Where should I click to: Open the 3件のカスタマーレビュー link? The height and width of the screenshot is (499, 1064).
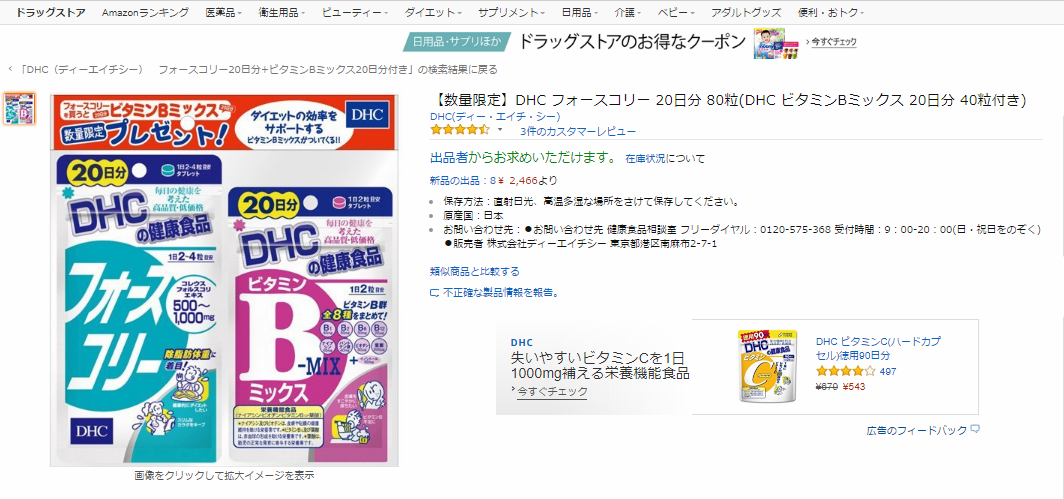coord(578,131)
